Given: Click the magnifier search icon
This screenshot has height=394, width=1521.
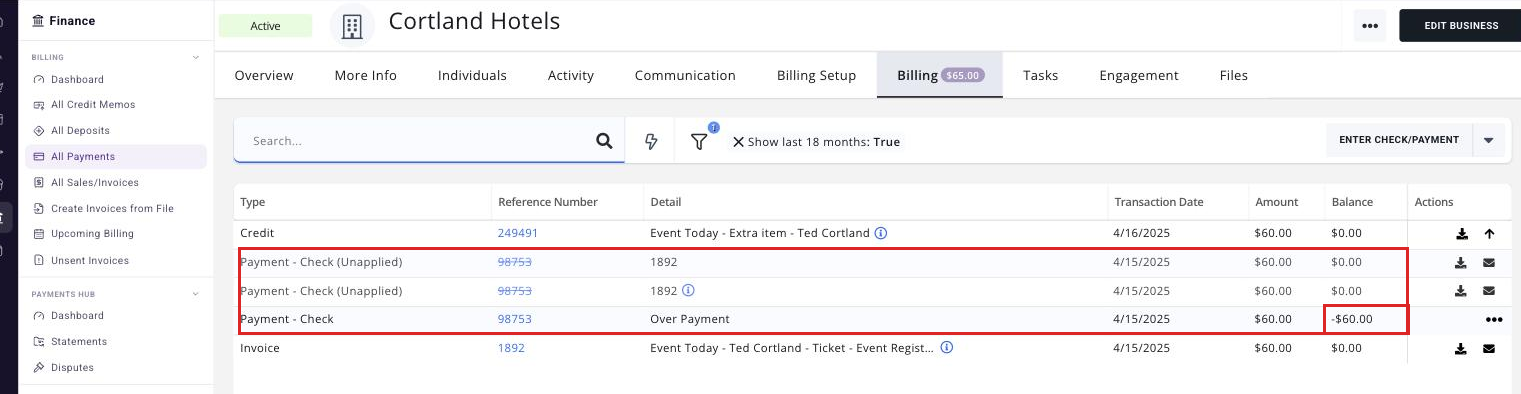Looking at the screenshot, I should [604, 141].
